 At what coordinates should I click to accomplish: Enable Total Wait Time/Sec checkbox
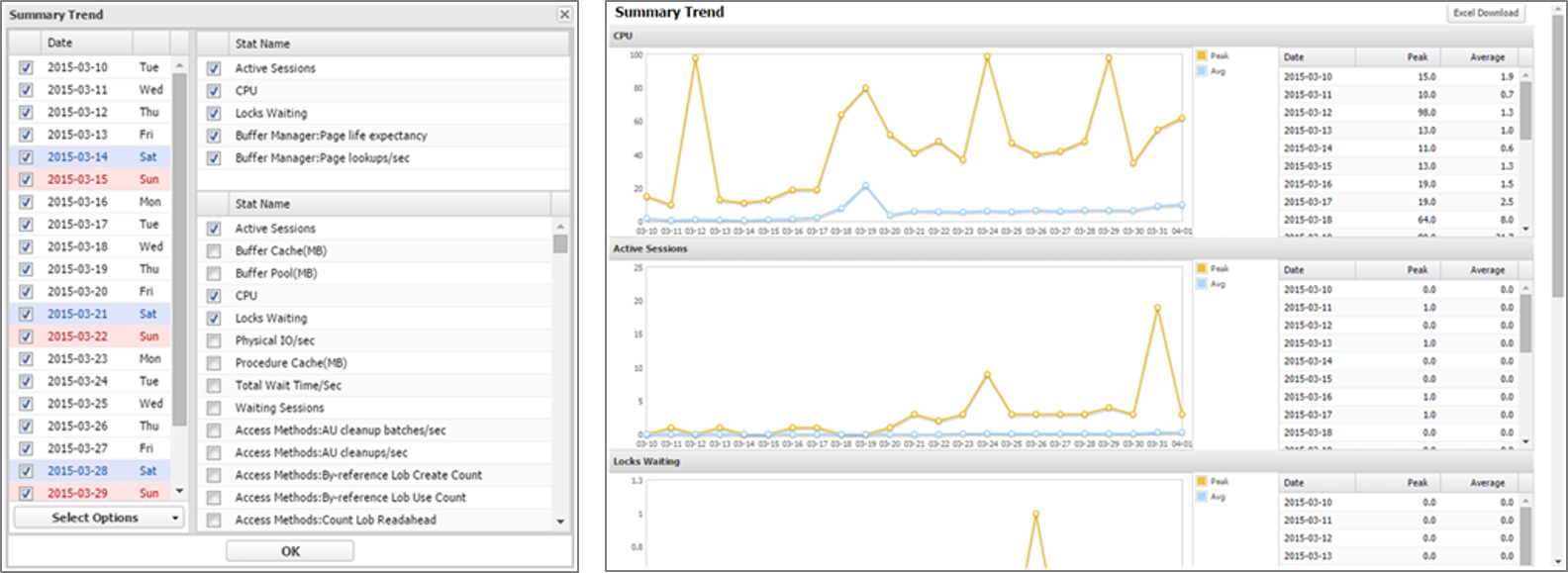tap(214, 386)
